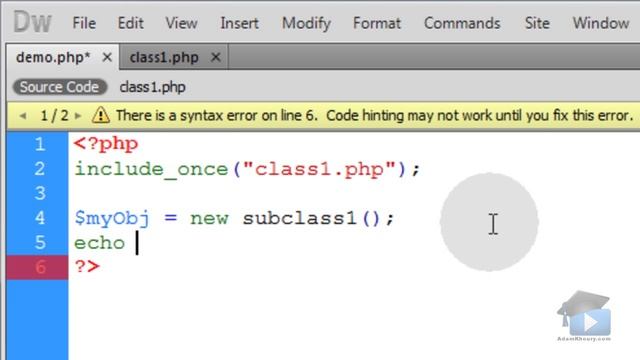Click the ?> closing tag
The width and height of the screenshot is (640, 360).
pyautogui.click(x=87, y=267)
